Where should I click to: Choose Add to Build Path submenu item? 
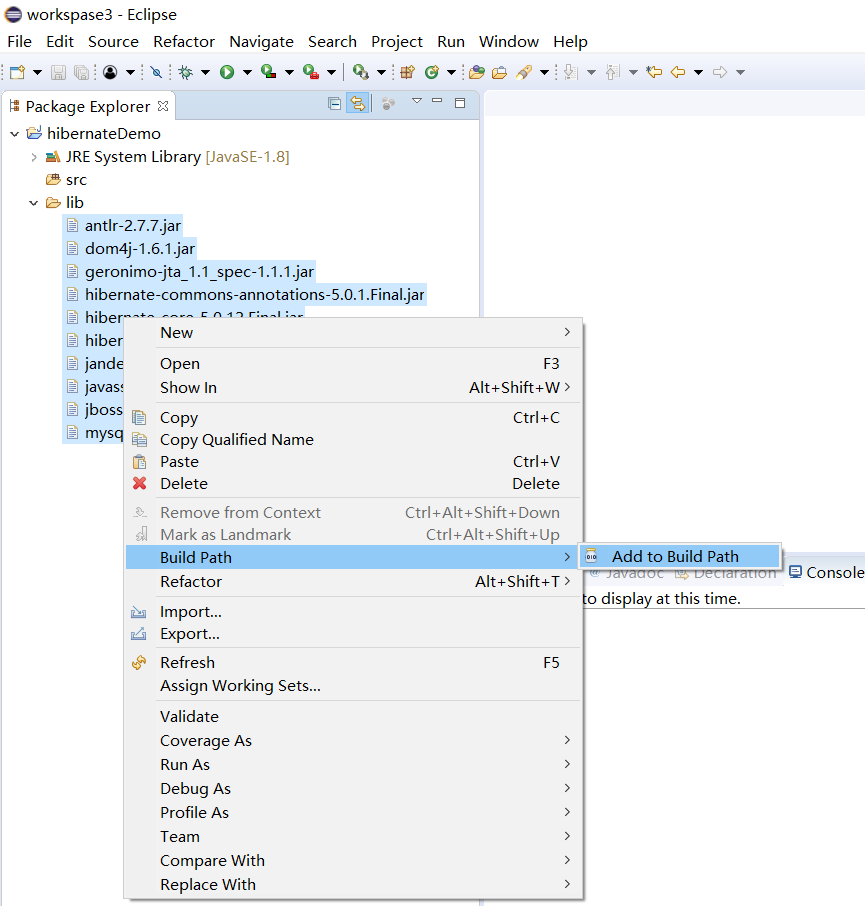(680, 556)
